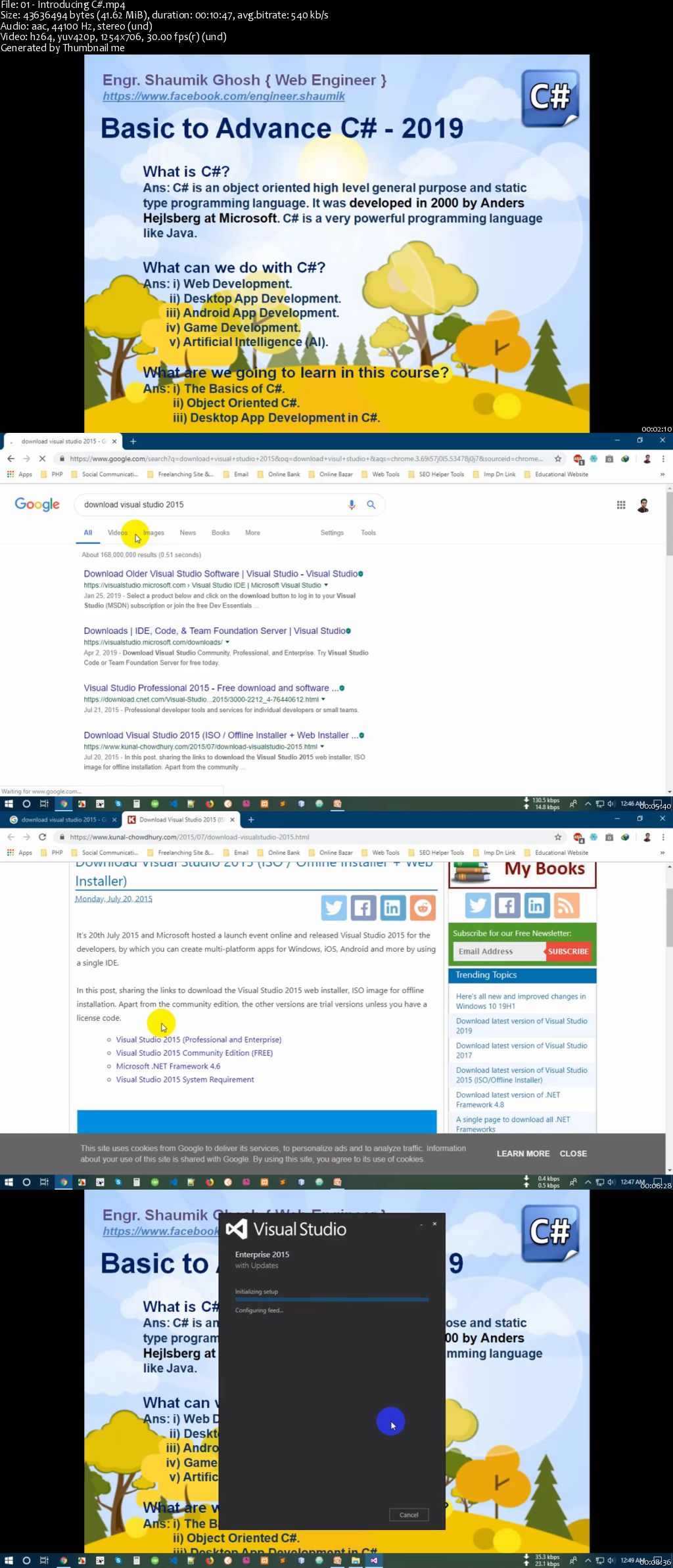Open the Google apps grid icon
The width and height of the screenshot is (673, 1568).
621,504
